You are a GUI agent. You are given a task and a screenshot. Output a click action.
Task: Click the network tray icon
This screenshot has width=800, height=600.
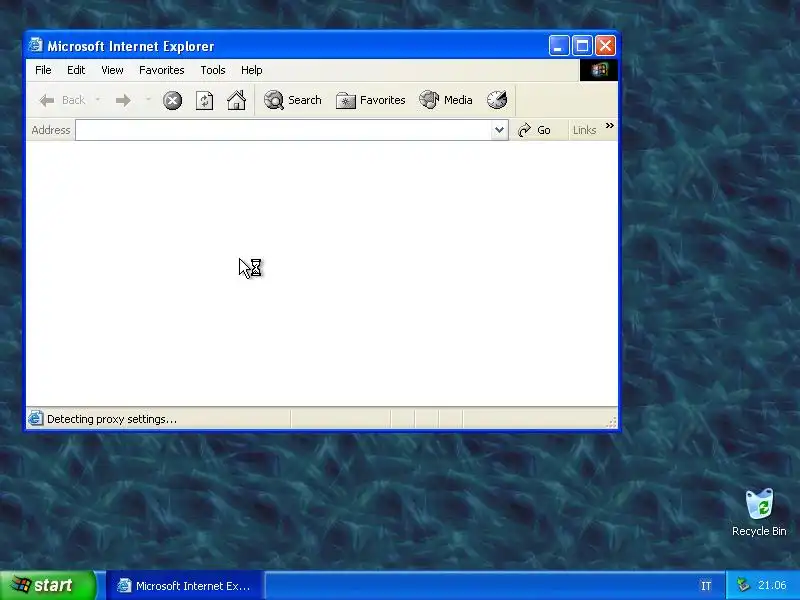coord(743,585)
